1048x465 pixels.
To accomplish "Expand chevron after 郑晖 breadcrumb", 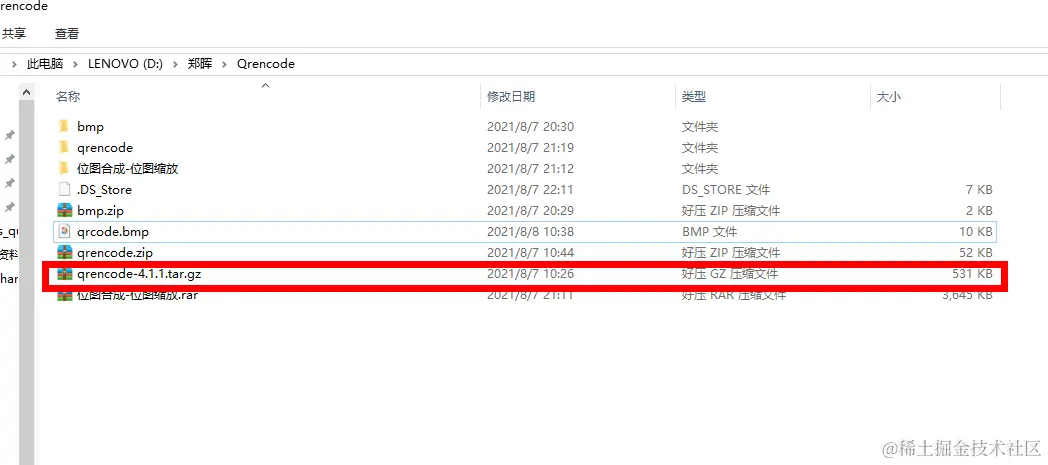I will click(x=225, y=64).
